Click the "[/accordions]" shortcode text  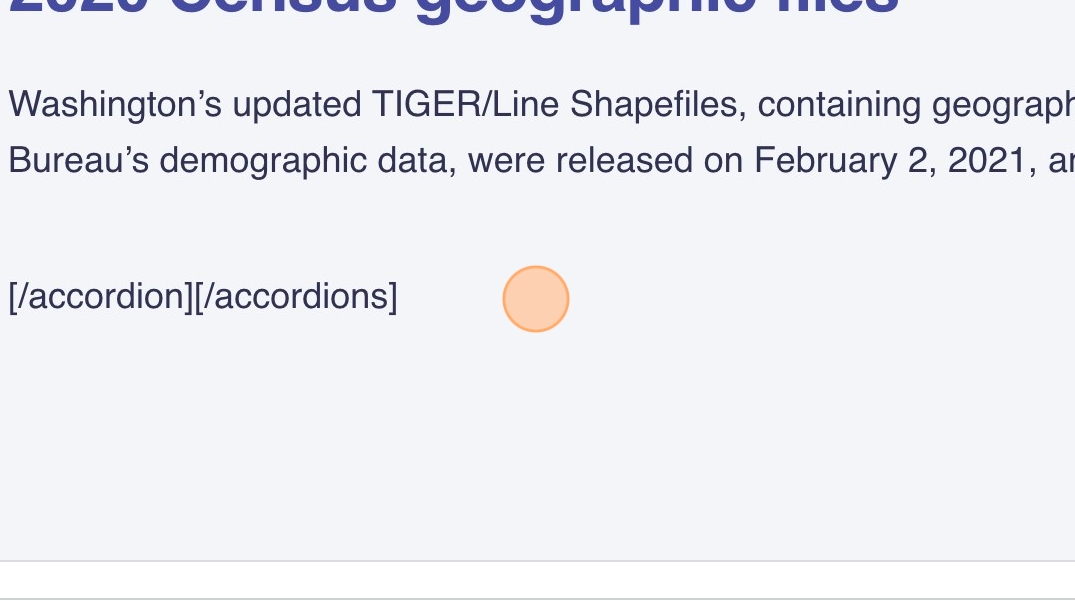pyautogui.click(x=296, y=296)
